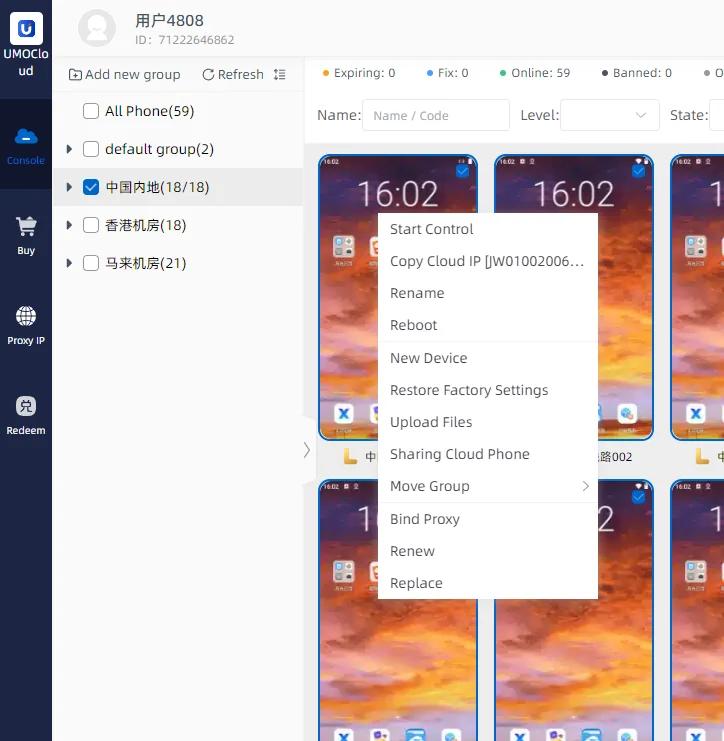Click the user avatar picture

(97, 28)
